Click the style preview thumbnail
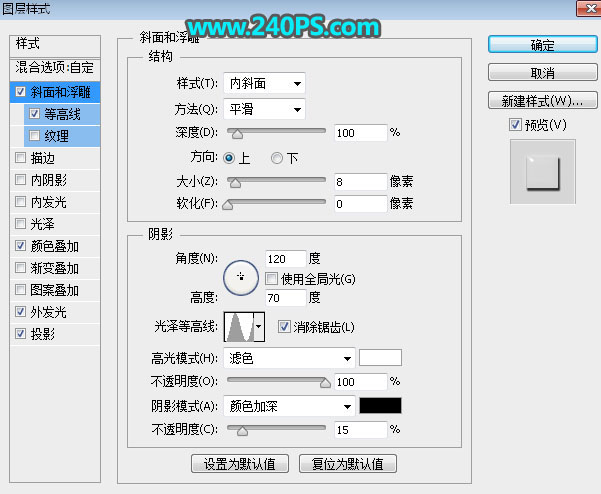The height and width of the screenshot is (494, 601). point(542,172)
